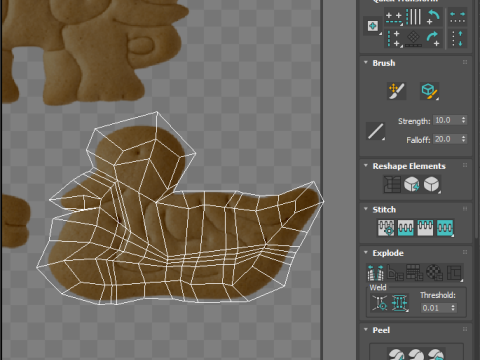
Task: Click the Linear Align vertical bars icon
Action: coord(414,17)
